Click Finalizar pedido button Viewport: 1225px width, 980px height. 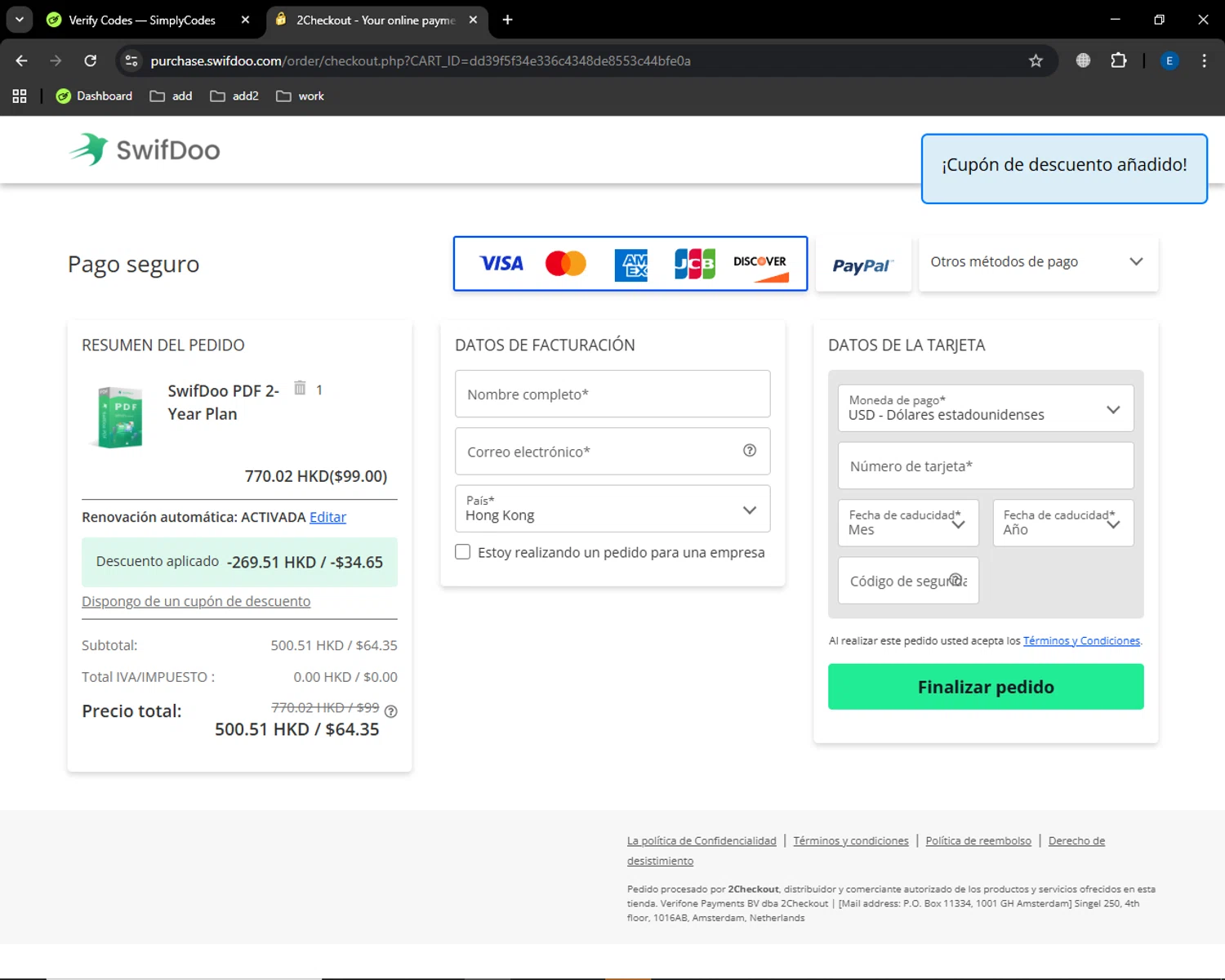pos(986,687)
